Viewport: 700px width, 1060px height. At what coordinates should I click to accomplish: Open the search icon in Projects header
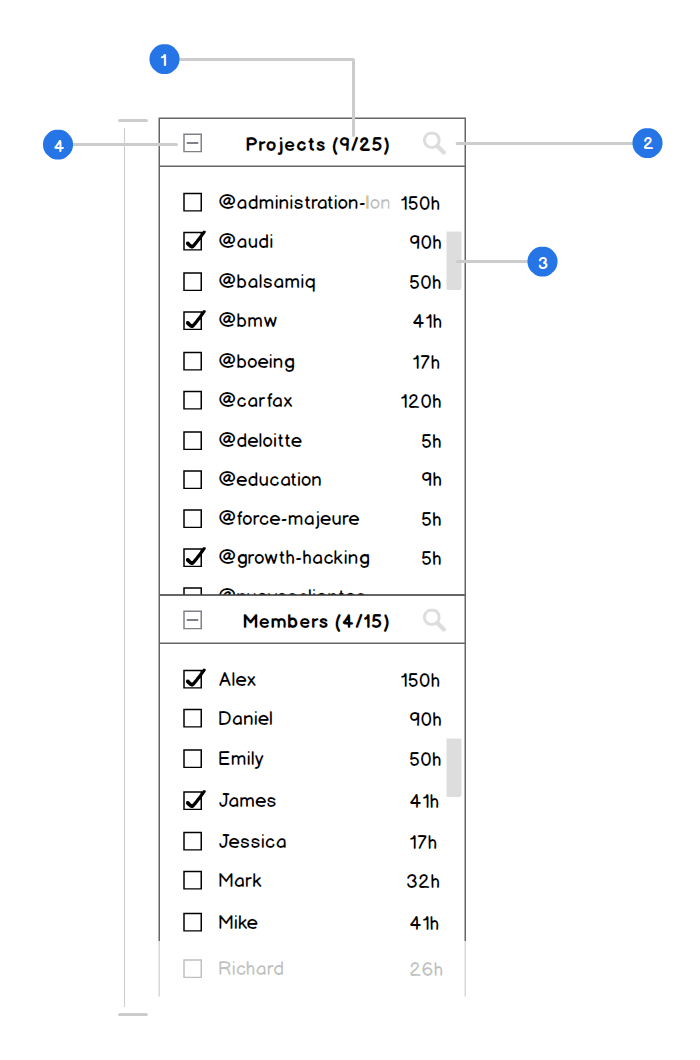[x=434, y=143]
